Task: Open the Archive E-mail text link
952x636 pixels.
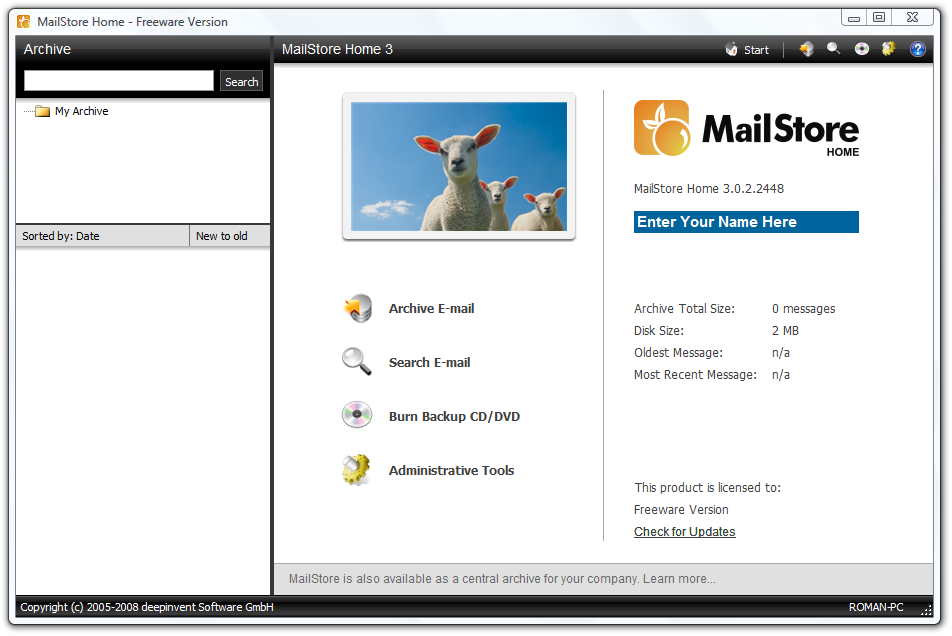Action: [x=431, y=308]
